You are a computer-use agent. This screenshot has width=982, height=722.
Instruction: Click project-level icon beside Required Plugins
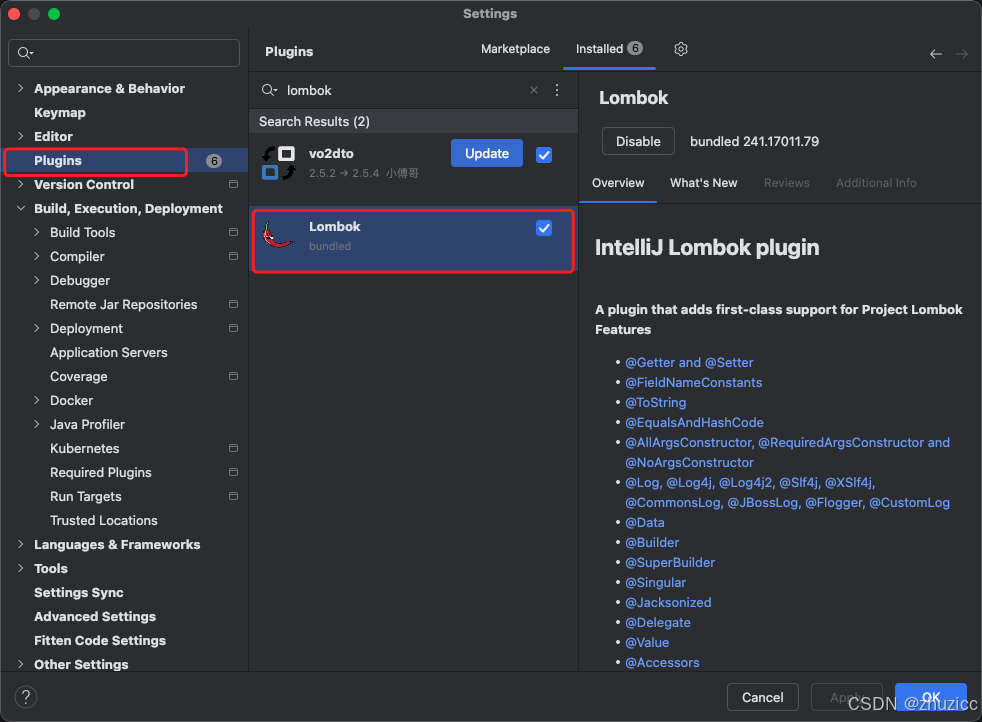(234, 472)
